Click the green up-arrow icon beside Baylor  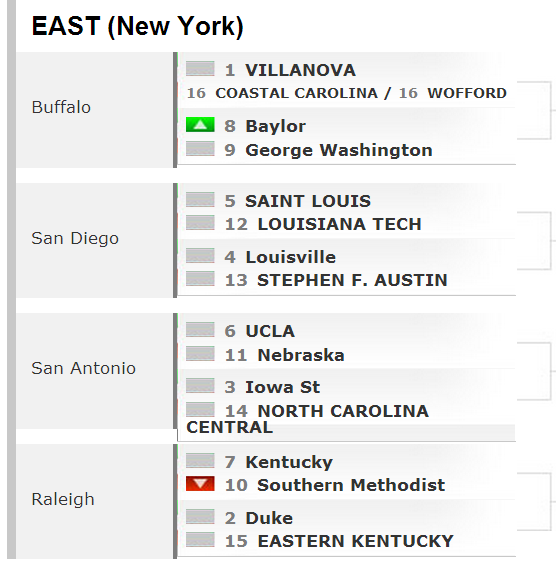point(200,125)
